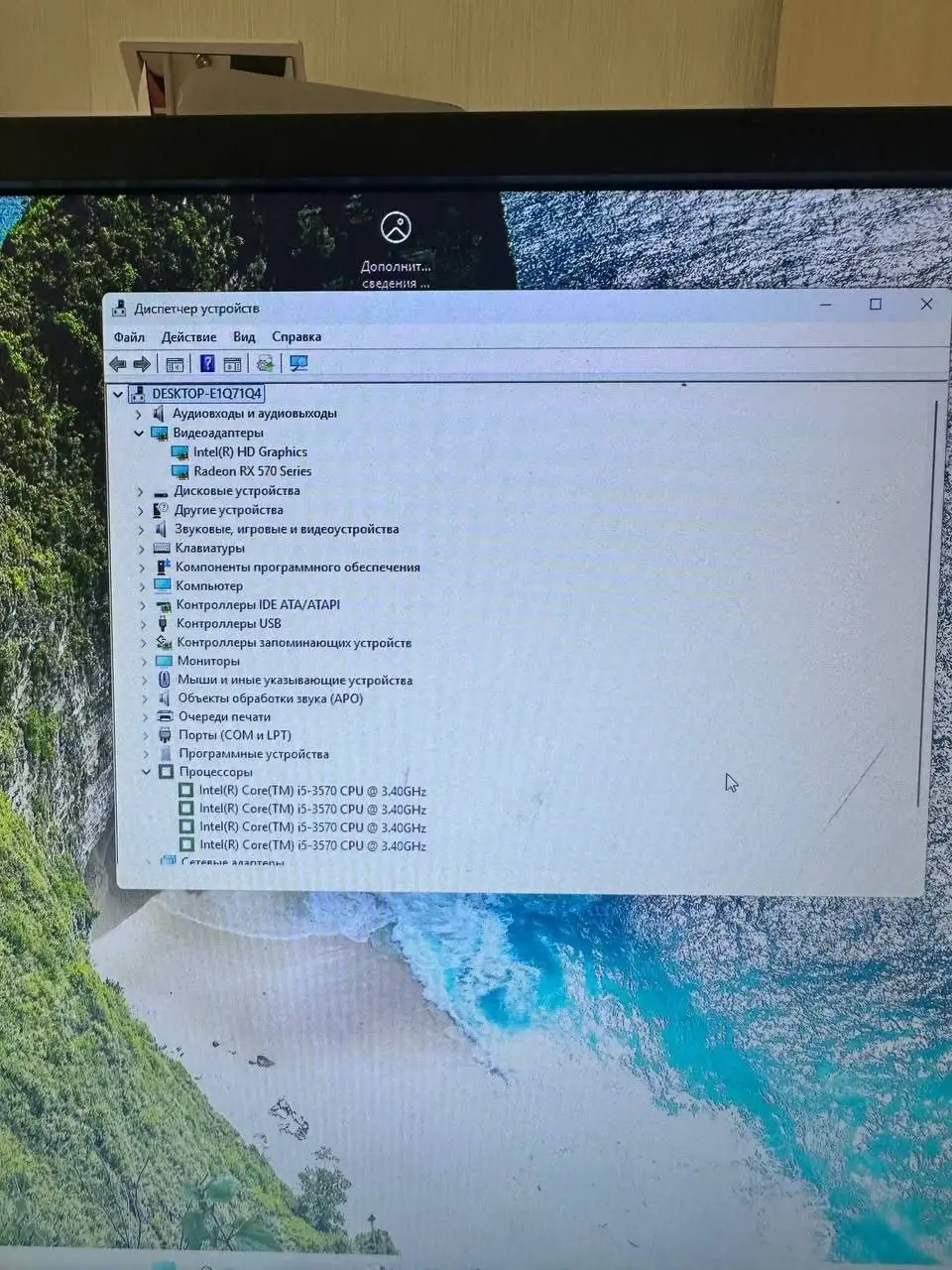Collapse the Процессоры category

[146, 772]
